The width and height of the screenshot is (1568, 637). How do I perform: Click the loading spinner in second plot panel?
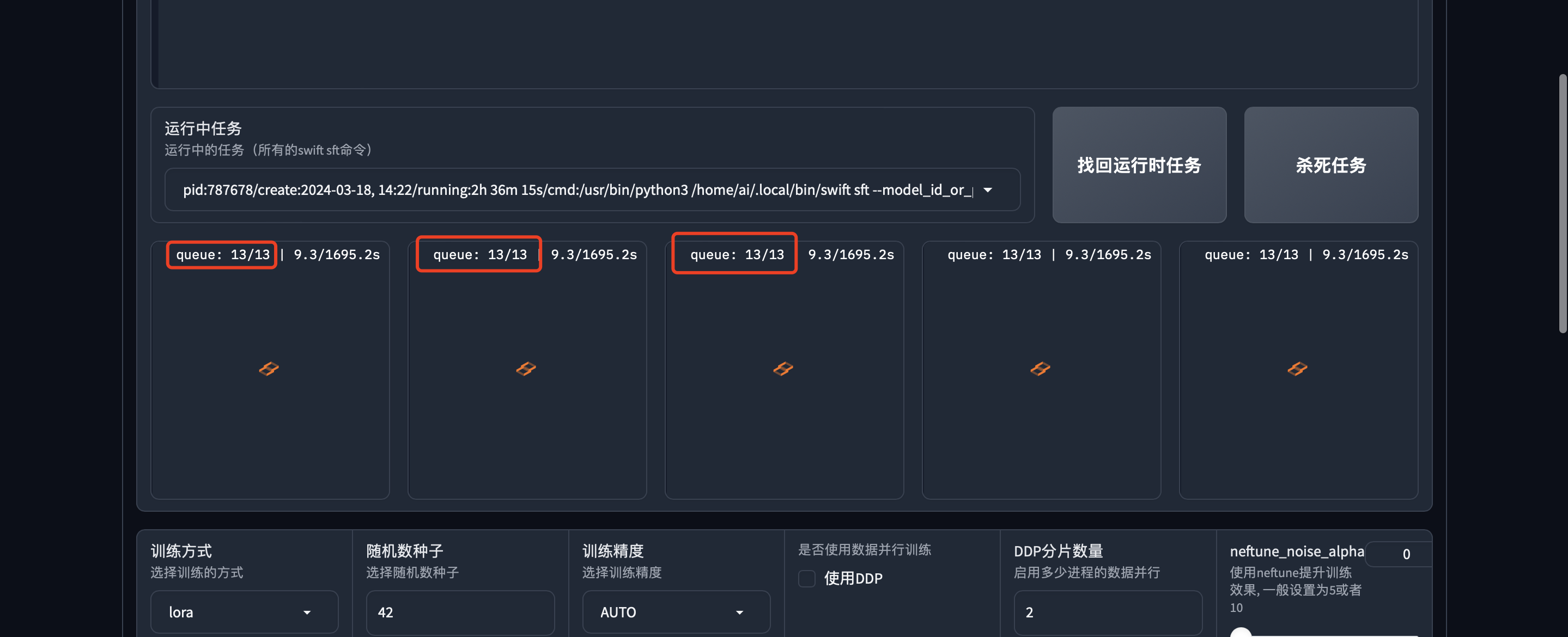(x=526, y=368)
